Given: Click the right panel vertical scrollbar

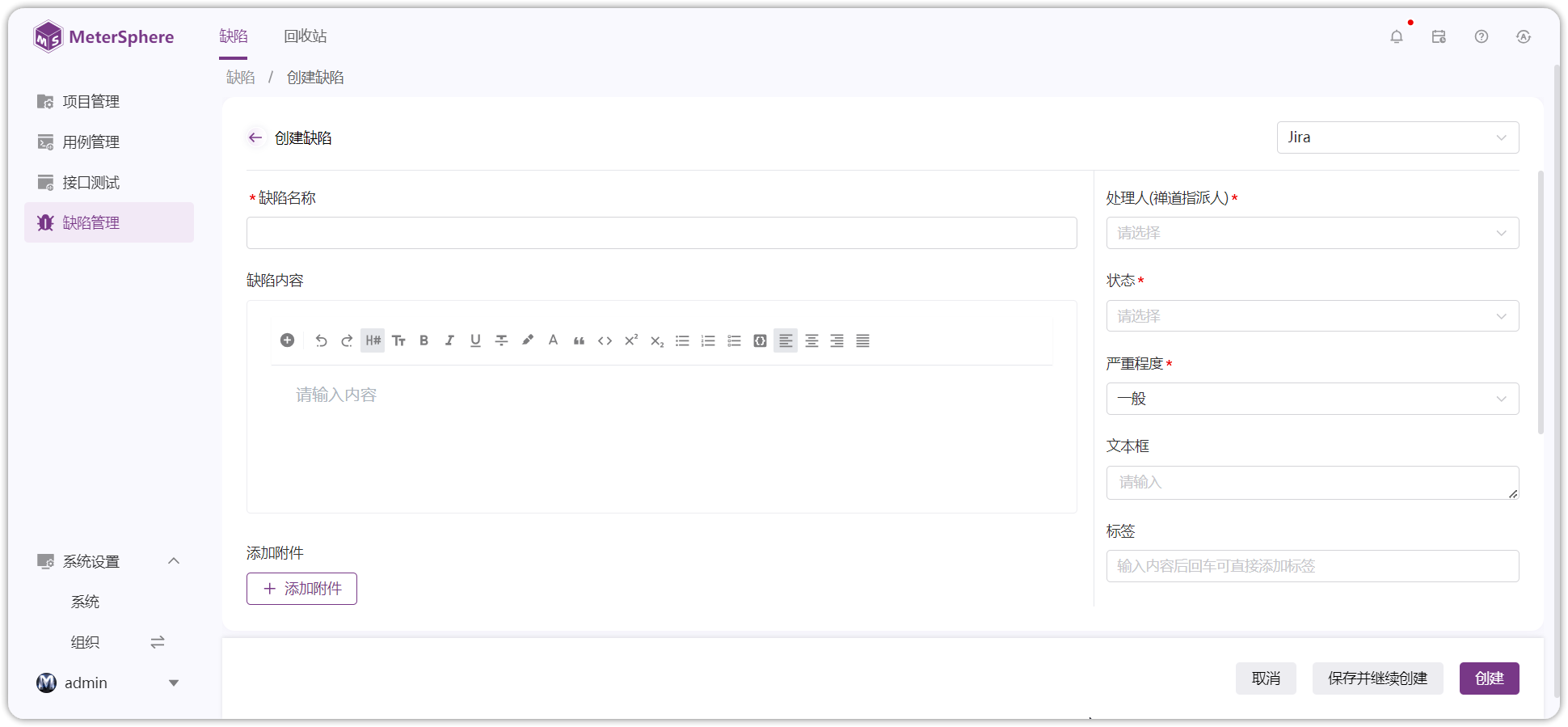Looking at the screenshot, I should (x=1541, y=303).
